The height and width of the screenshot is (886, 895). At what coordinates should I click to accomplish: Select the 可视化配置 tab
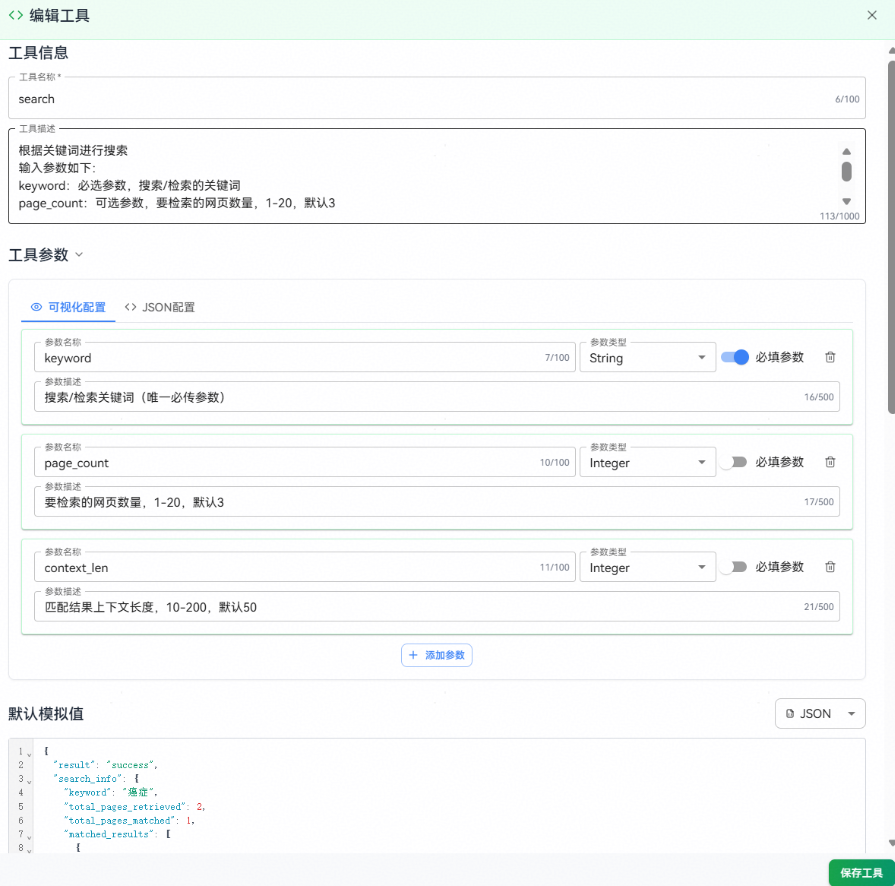[68, 307]
